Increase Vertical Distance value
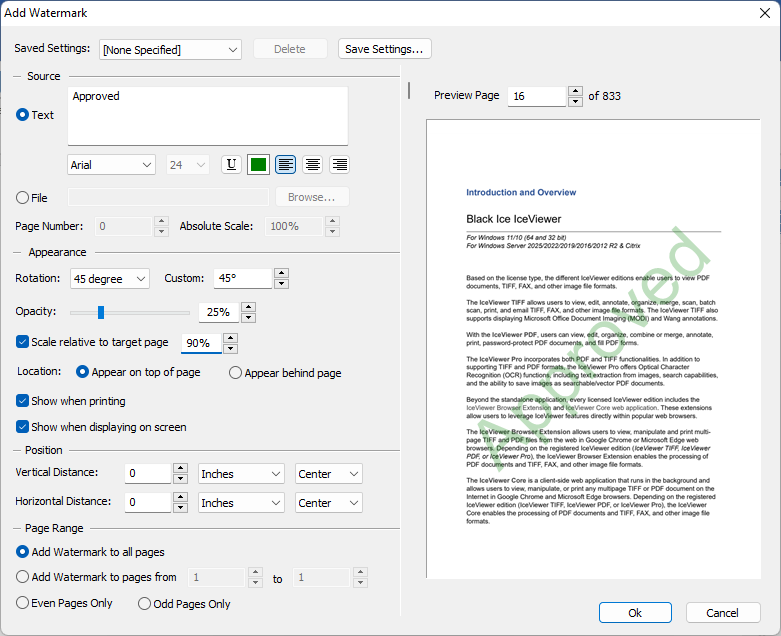781x636 pixels. coord(180,468)
